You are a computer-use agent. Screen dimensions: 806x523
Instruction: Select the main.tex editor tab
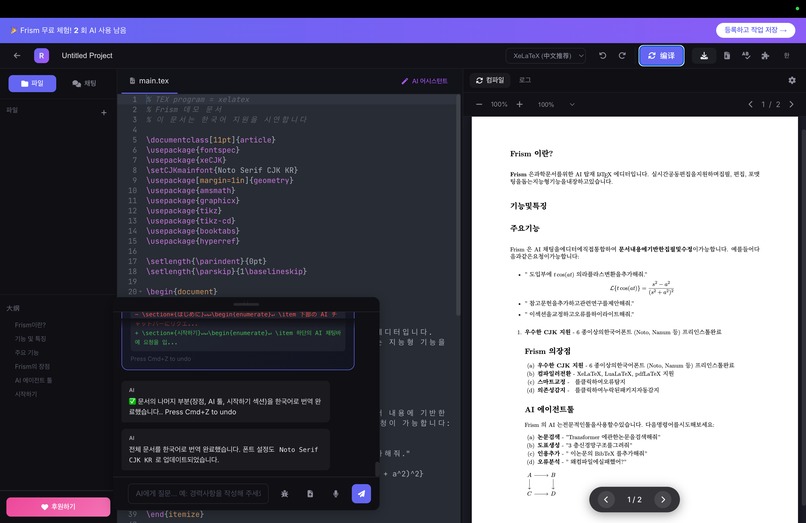[x=149, y=81]
